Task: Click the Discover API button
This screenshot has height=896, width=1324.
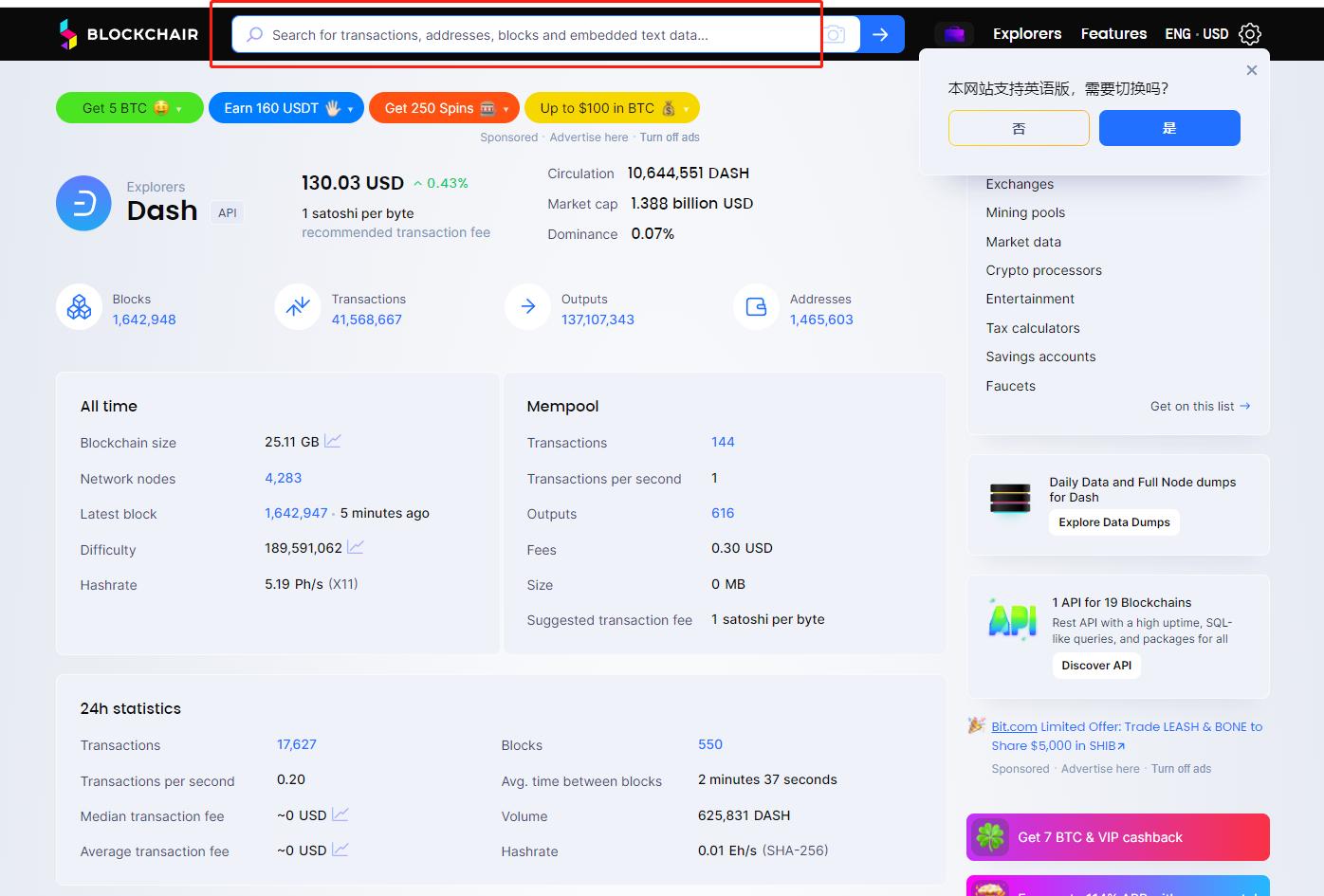Action: 1096,666
